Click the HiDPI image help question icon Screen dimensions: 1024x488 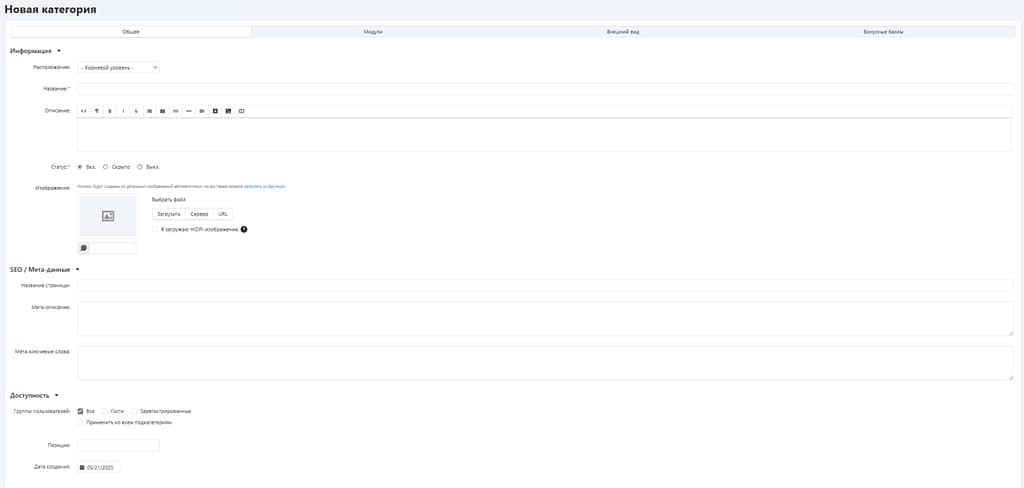tap(244, 229)
